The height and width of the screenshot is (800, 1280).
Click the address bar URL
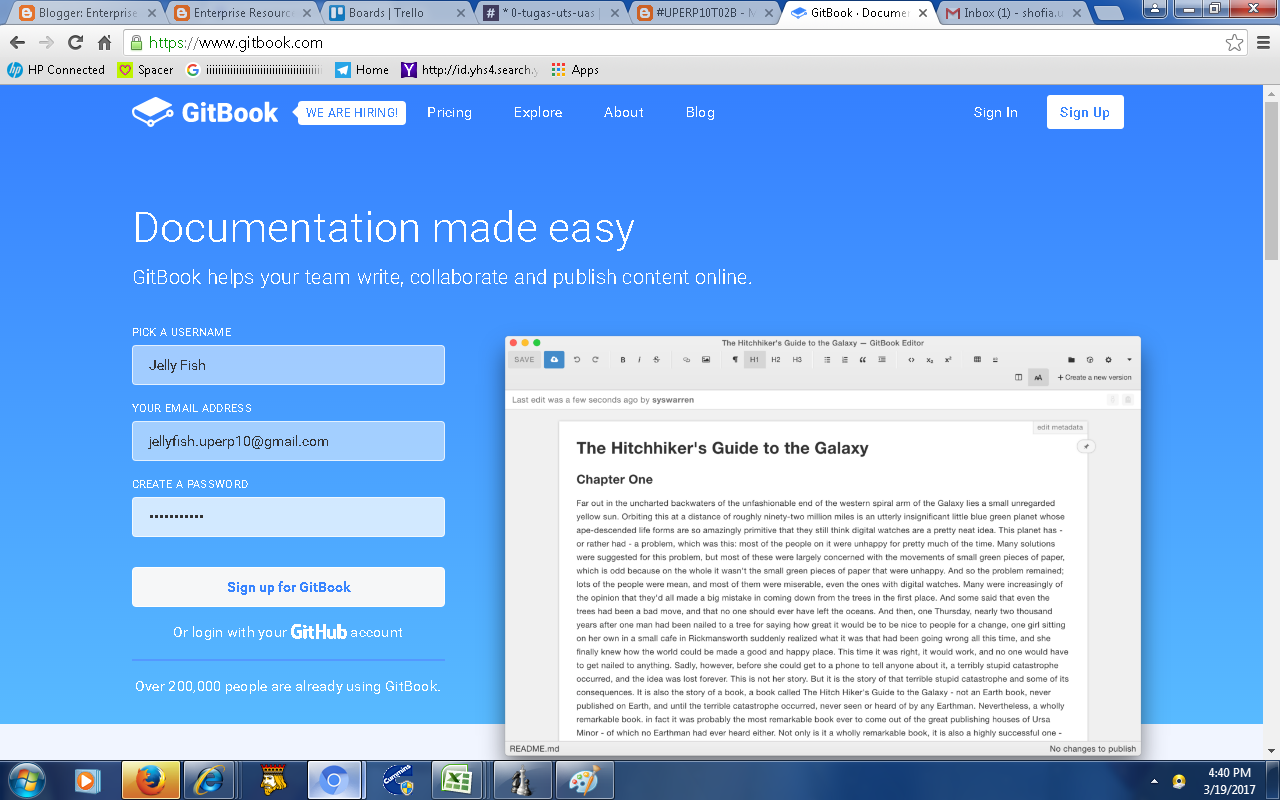236,43
